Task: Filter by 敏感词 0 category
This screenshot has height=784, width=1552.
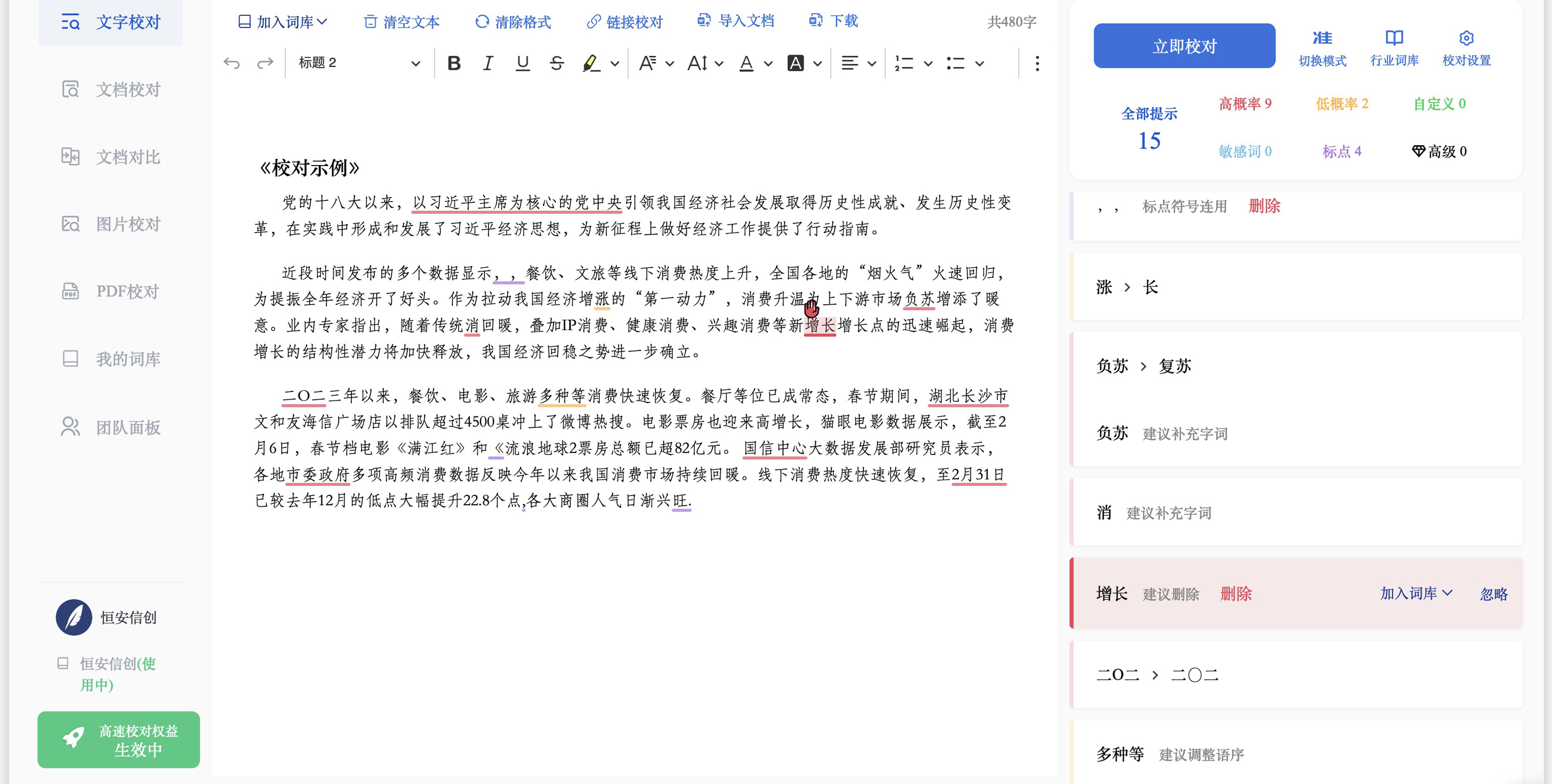Action: pos(1245,151)
